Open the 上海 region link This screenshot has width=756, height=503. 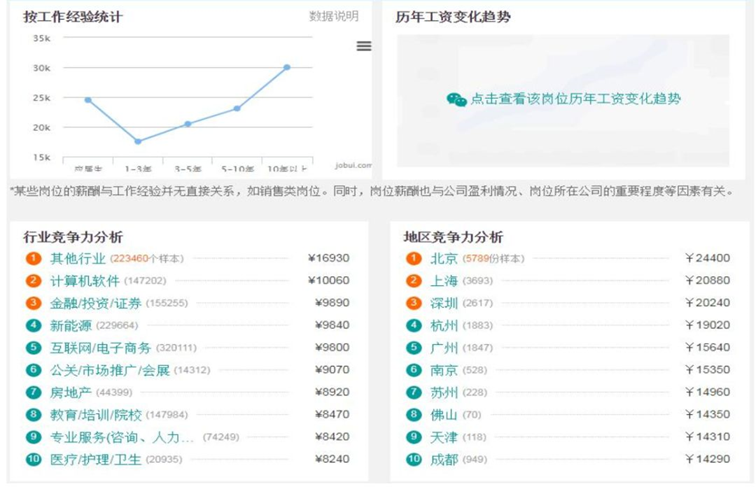point(444,281)
